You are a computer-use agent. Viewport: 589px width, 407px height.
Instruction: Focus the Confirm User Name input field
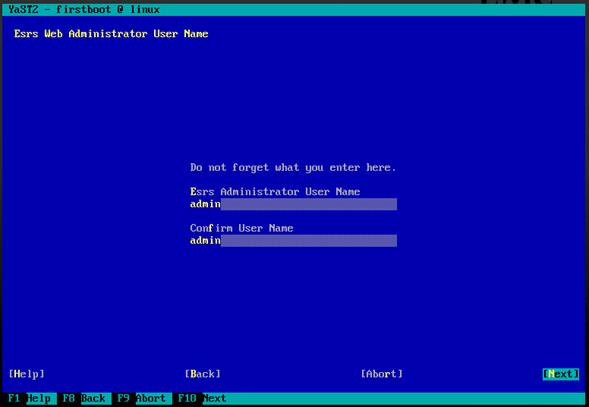(293, 241)
